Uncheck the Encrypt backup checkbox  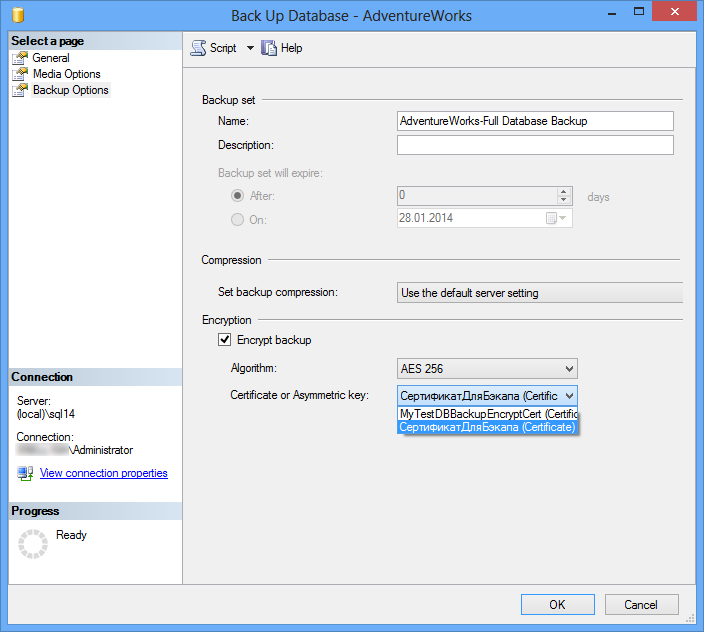pyautogui.click(x=224, y=340)
